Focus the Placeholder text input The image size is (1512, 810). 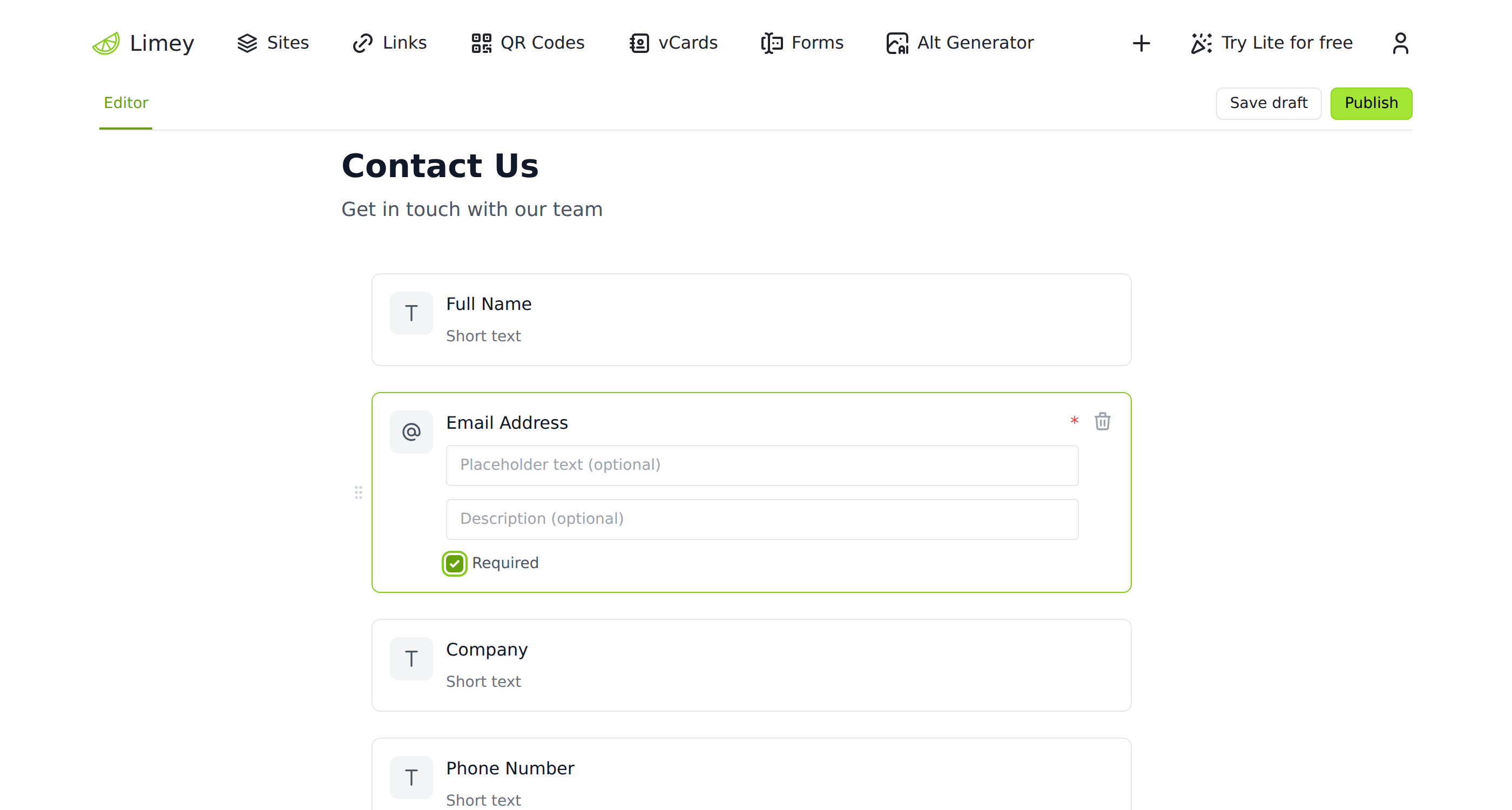pos(762,465)
